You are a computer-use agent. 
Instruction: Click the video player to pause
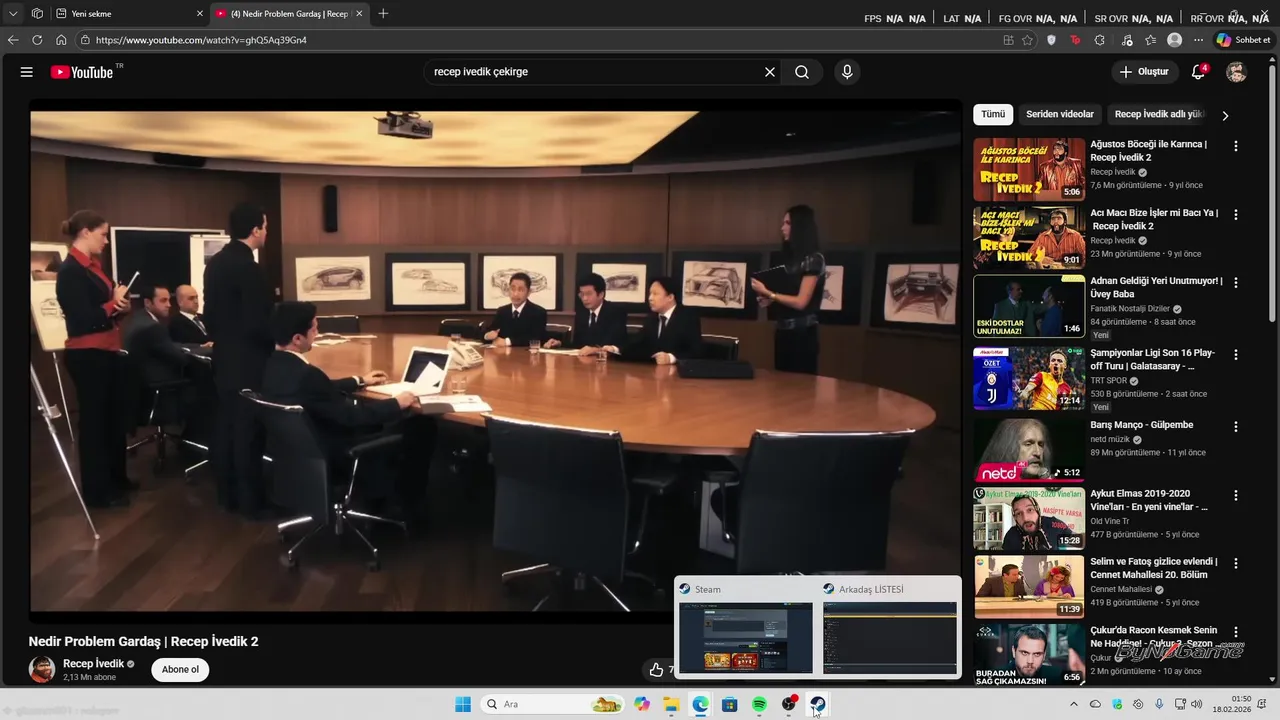tap(495, 360)
